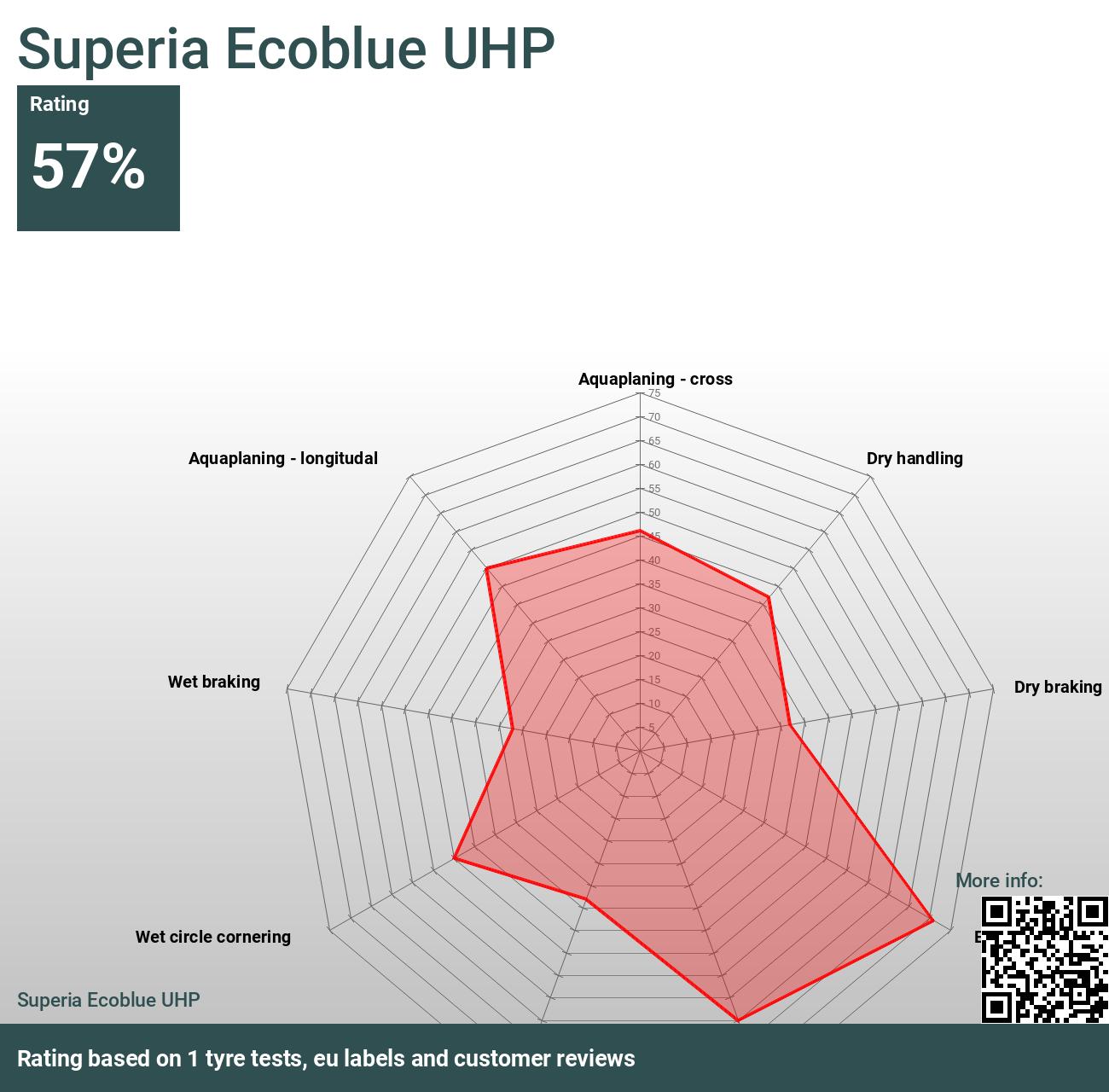The image size is (1109, 1092).
Task: Select the Wet braking axis label
Action: point(213,682)
